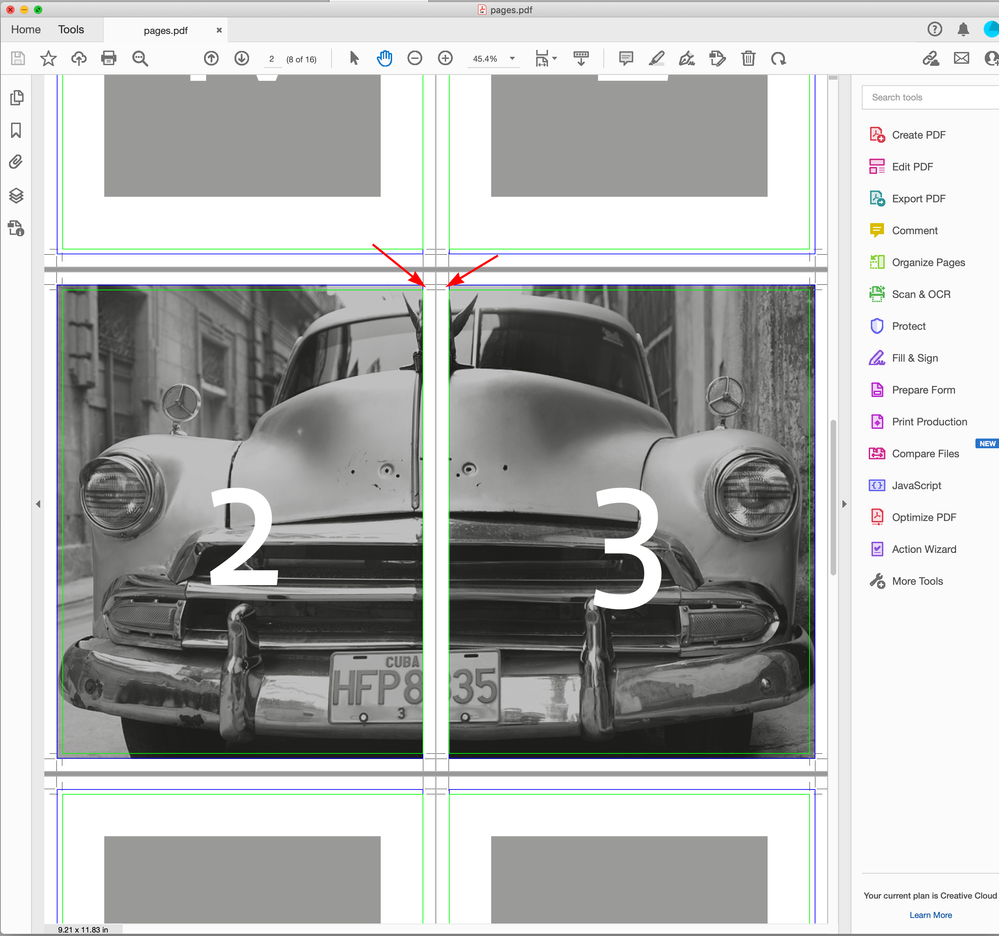Switch to the Home tab

click(x=25, y=29)
